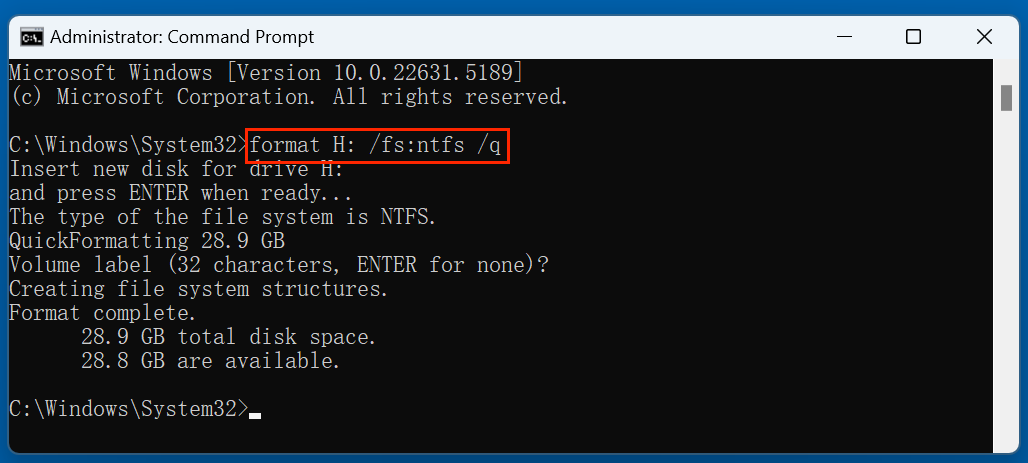Click the Command Prompt title bar icon
The height and width of the screenshot is (463, 1028).
click(32, 37)
